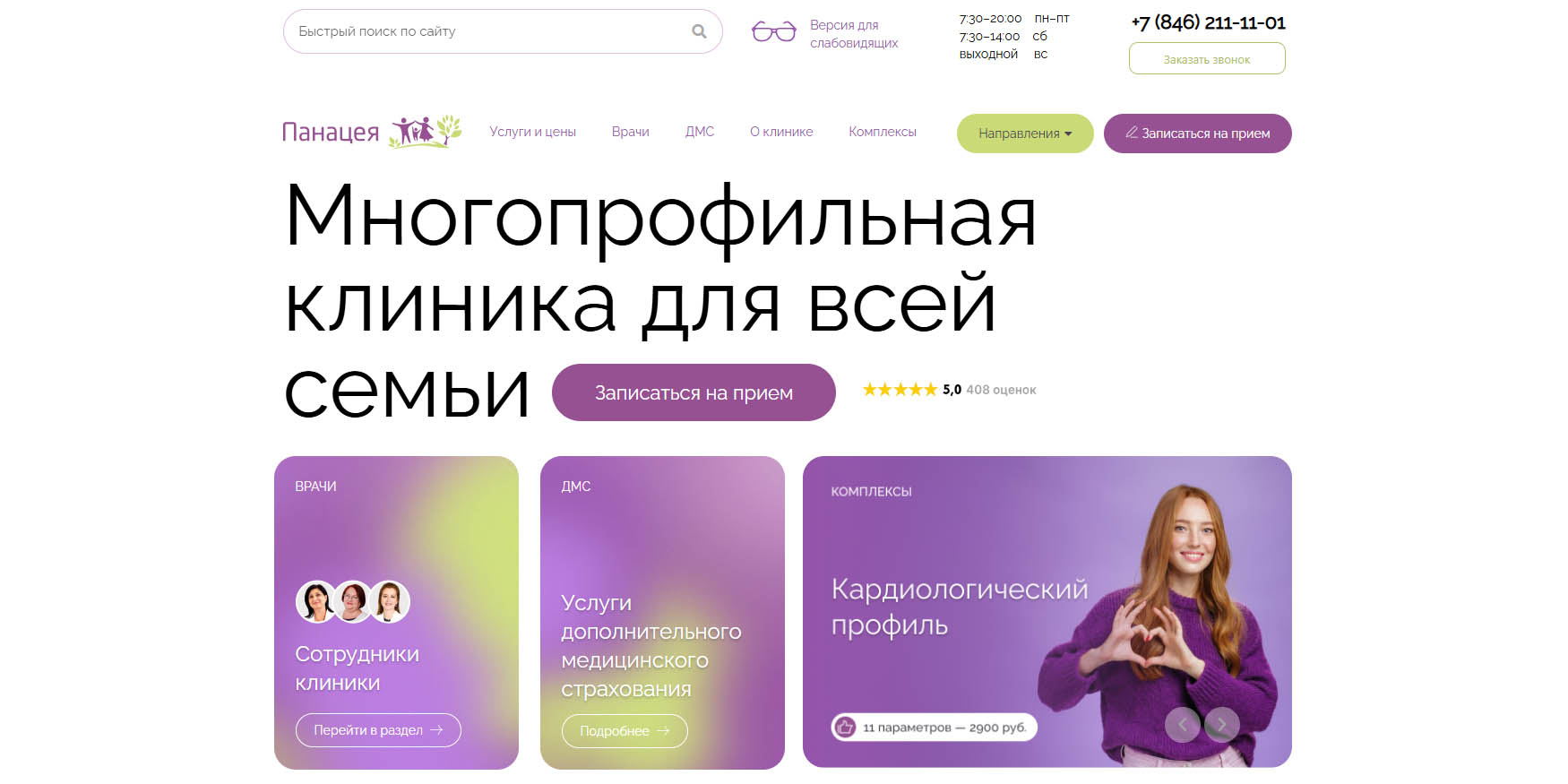Click the large Записаться на прием button

694,392
